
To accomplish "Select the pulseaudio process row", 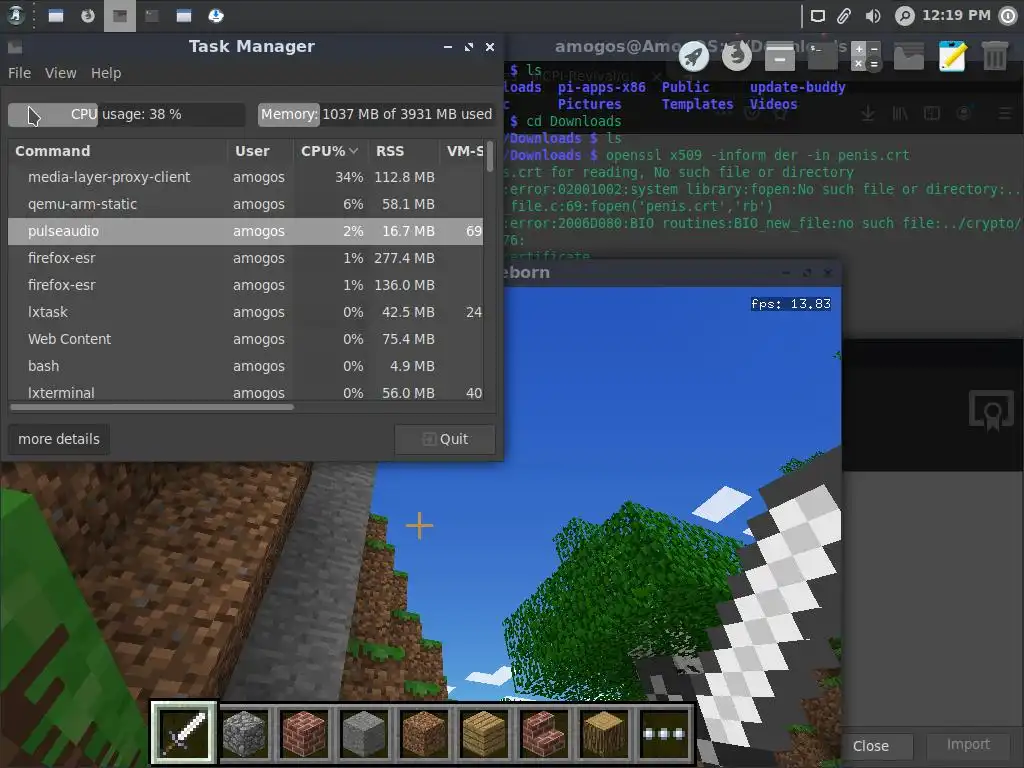I will (246, 231).
